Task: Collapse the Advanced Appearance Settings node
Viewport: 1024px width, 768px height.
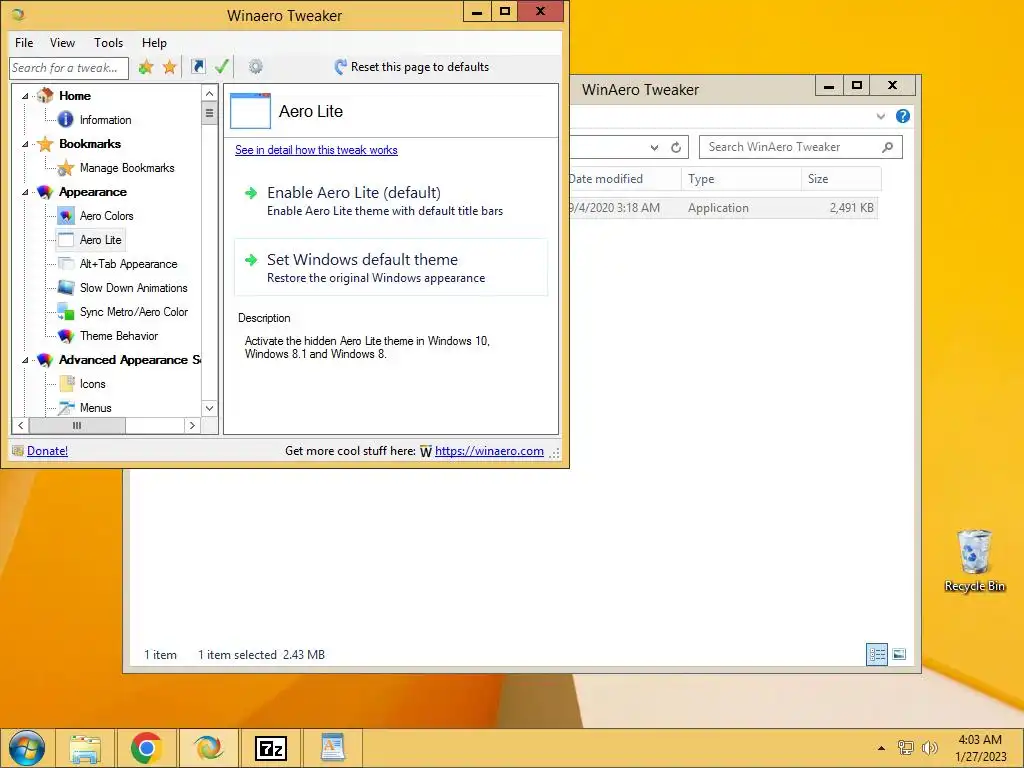Action: tap(25, 360)
